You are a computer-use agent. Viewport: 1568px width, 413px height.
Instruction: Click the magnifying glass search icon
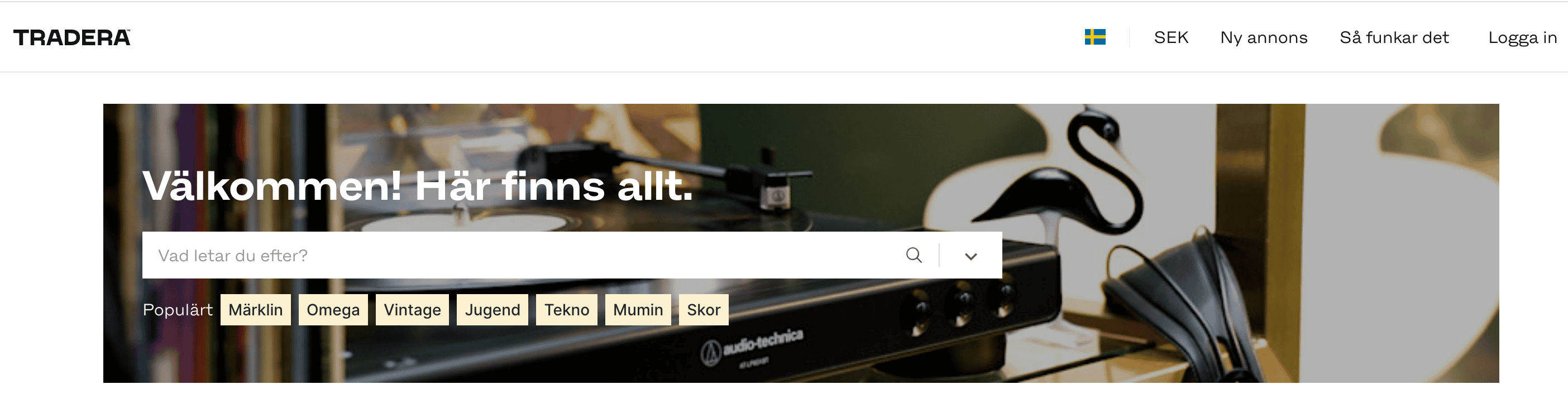pos(914,255)
